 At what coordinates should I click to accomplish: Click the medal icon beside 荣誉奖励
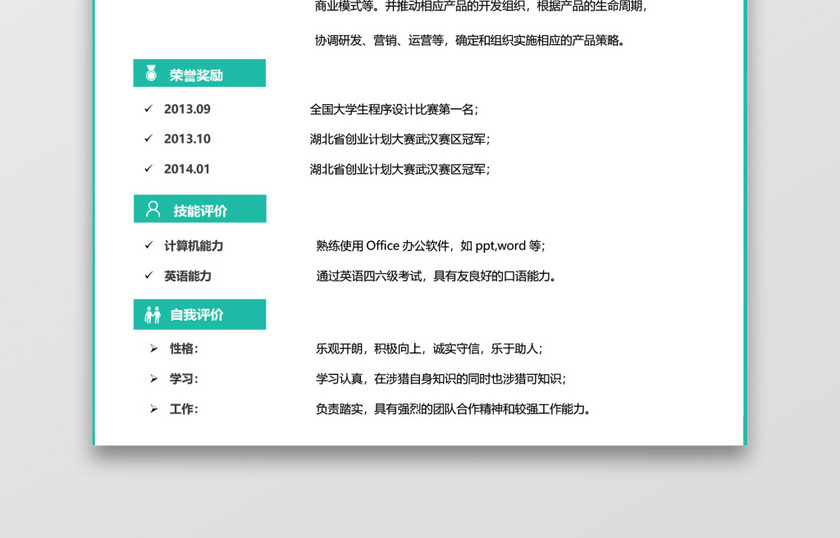[x=151, y=73]
